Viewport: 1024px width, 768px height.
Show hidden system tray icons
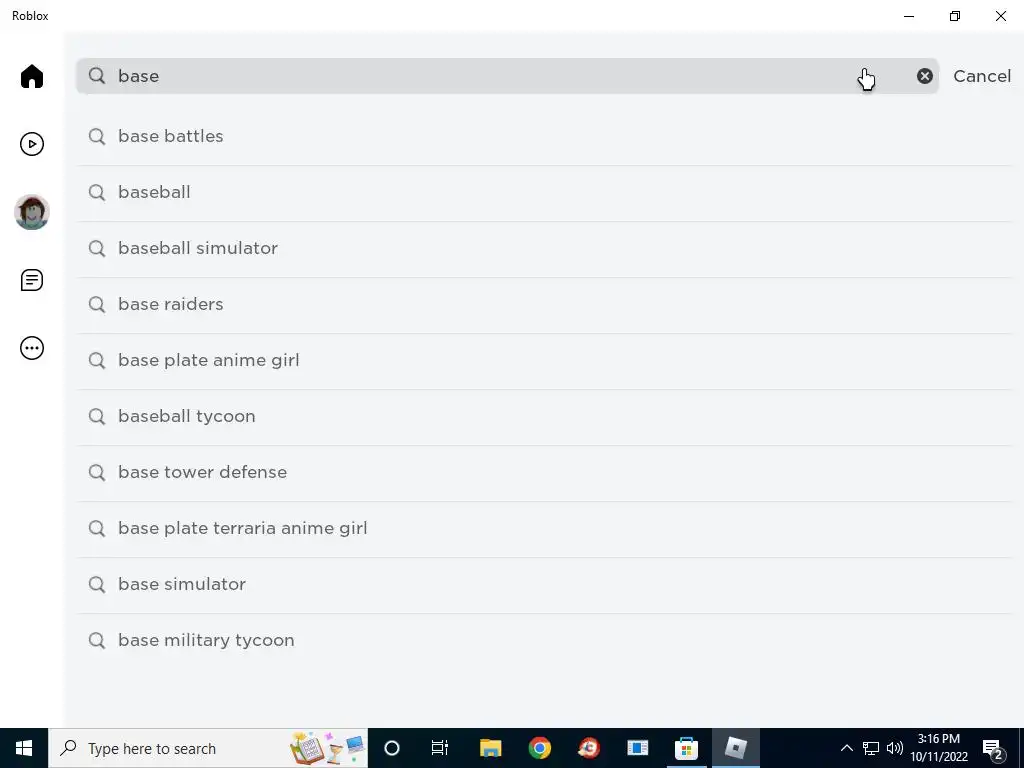[x=846, y=748]
